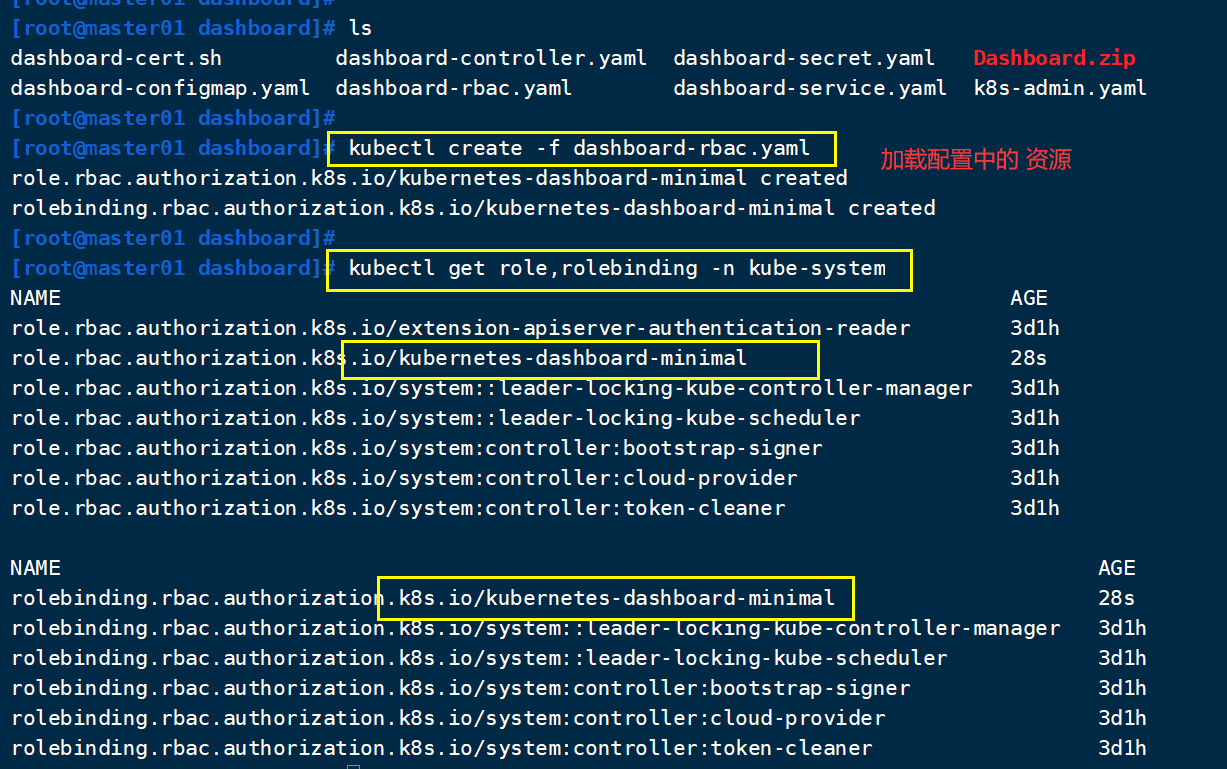Click the 'kubectl create -f dashboard-rbac.yaml' command

point(579,148)
